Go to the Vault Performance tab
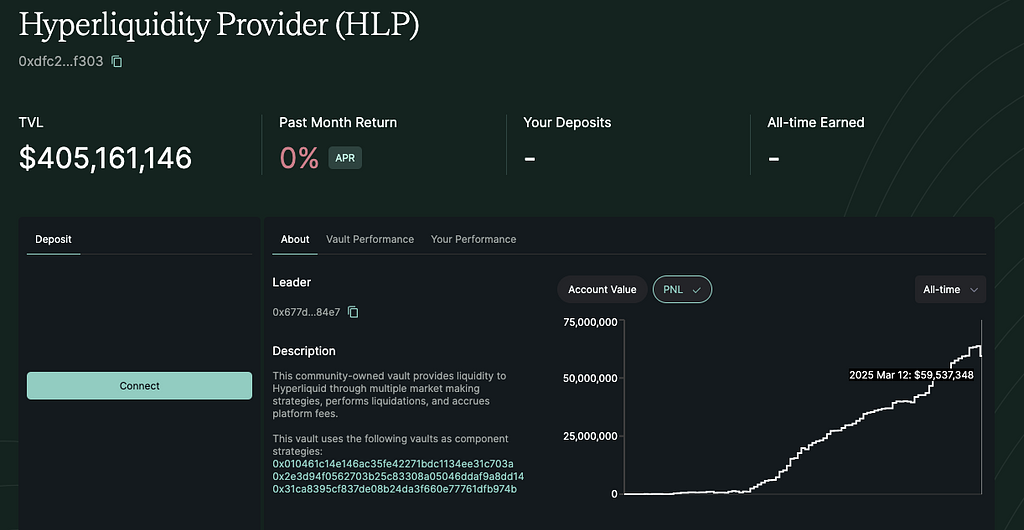Viewport: 1024px width, 530px height. tap(370, 239)
